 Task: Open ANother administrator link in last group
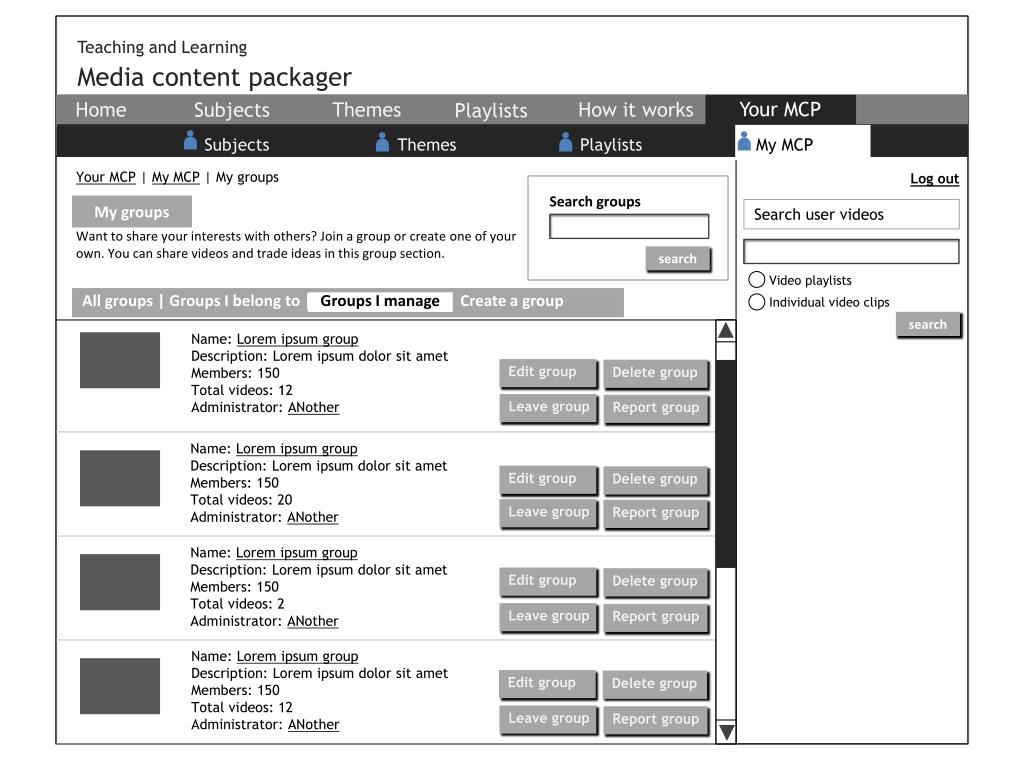click(313, 724)
